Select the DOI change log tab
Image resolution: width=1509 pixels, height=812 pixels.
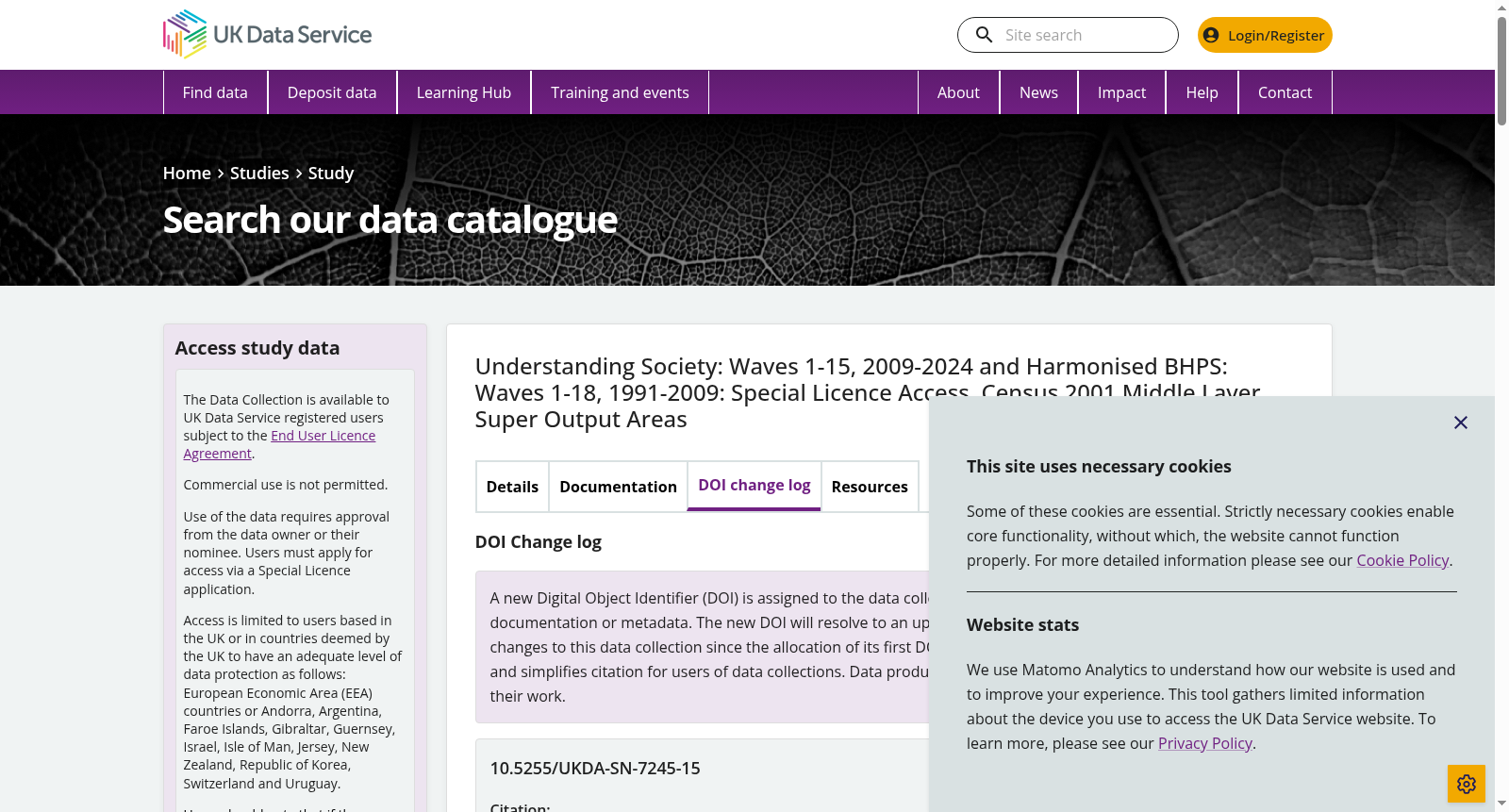[754, 486]
